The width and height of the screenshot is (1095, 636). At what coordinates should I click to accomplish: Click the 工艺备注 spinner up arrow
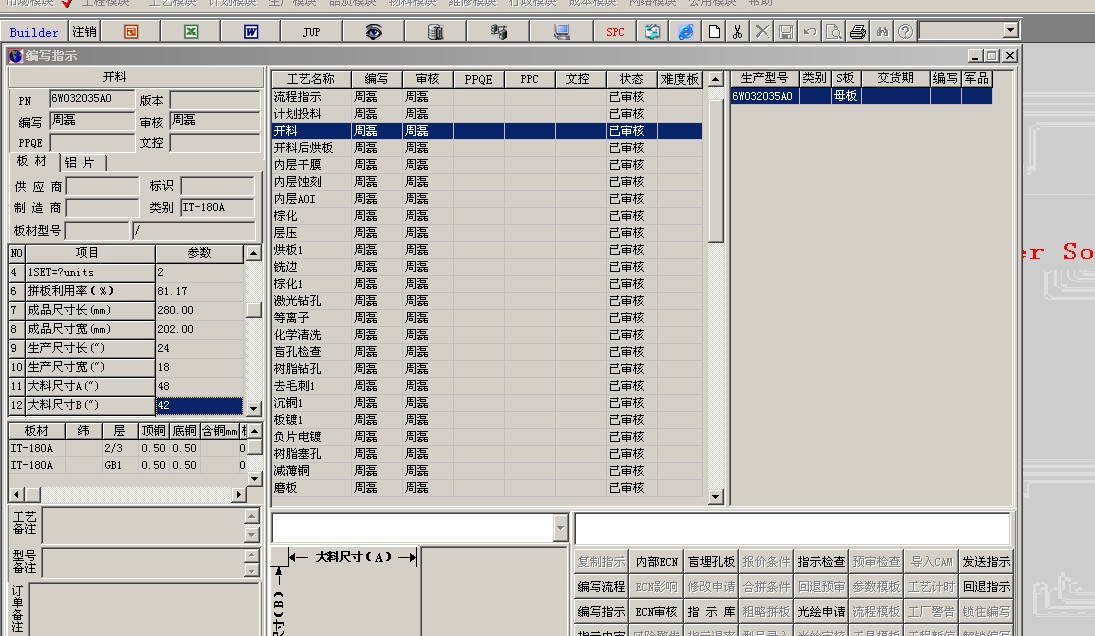coord(252,517)
